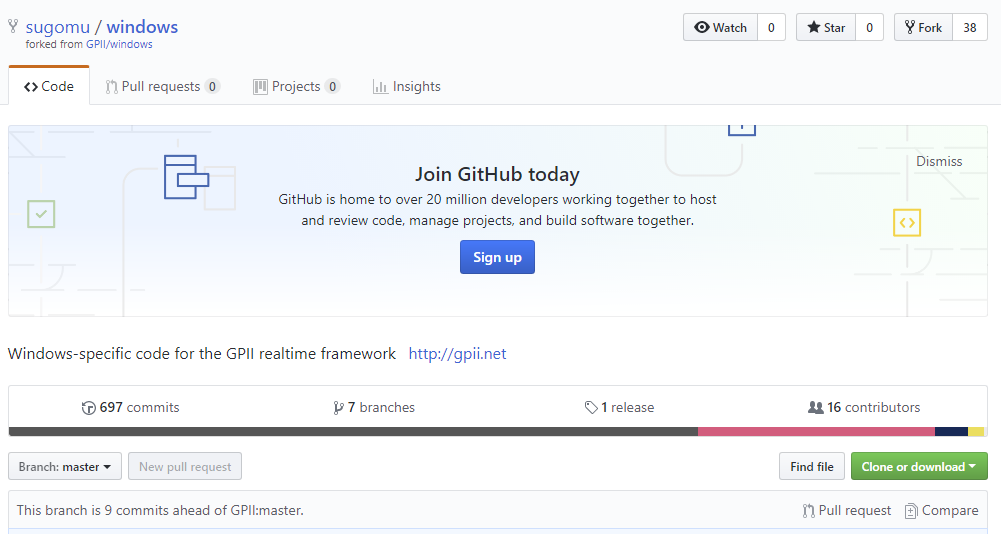This screenshot has width=1001, height=534.
Task: Click the dark gray language bar segment
Action: 353,432
